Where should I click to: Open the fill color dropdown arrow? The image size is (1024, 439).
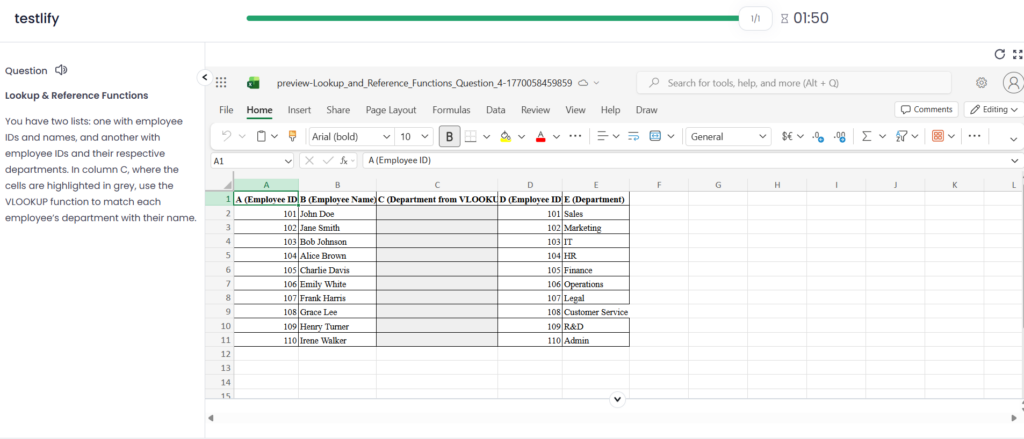point(521,137)
